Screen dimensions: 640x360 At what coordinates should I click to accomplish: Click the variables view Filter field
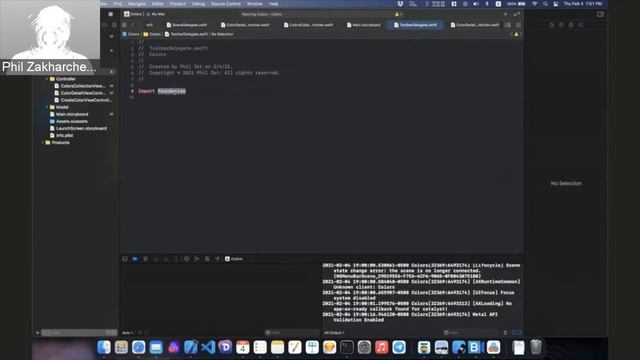[292, 333]
